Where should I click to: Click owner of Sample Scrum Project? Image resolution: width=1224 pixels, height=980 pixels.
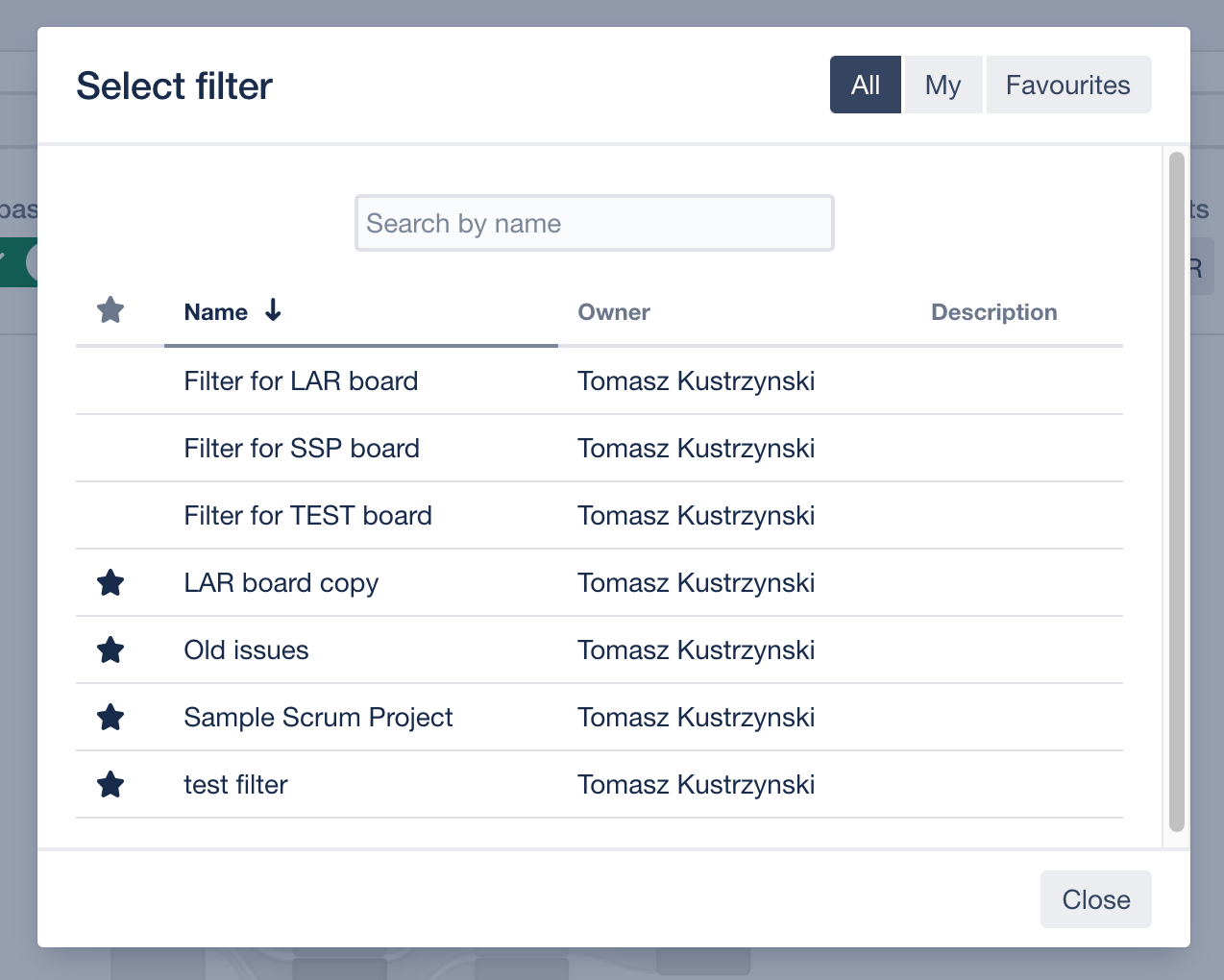697,718
